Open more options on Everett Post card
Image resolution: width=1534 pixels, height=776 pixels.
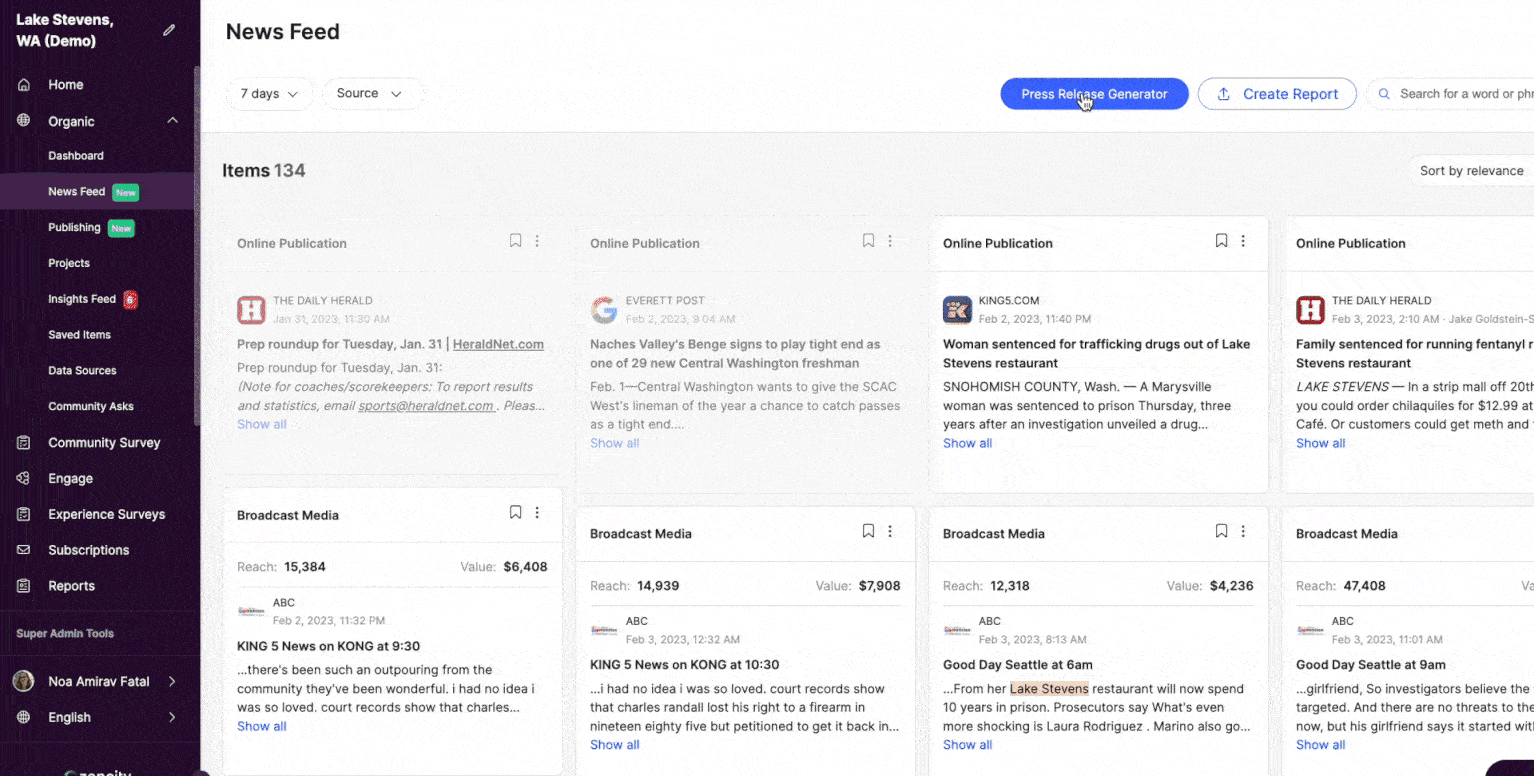point(890,241)
